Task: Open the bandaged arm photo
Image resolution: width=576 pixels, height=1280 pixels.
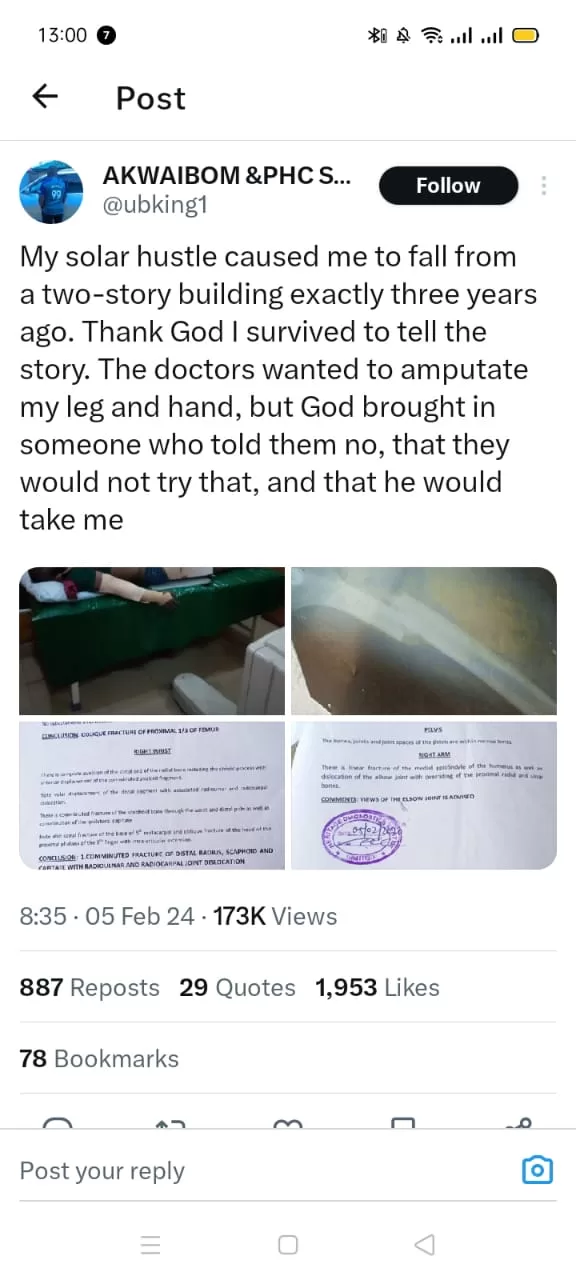Action: coord(151,641)
